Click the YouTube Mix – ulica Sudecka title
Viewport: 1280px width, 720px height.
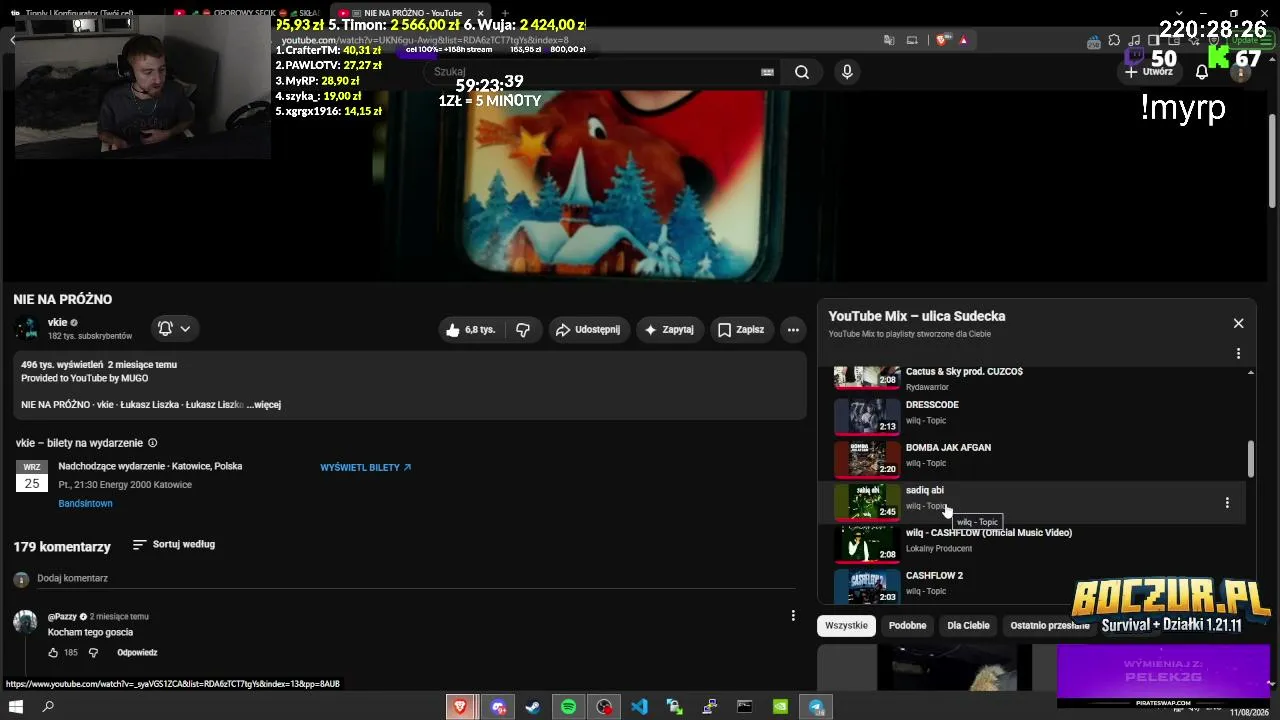[917, 316]
